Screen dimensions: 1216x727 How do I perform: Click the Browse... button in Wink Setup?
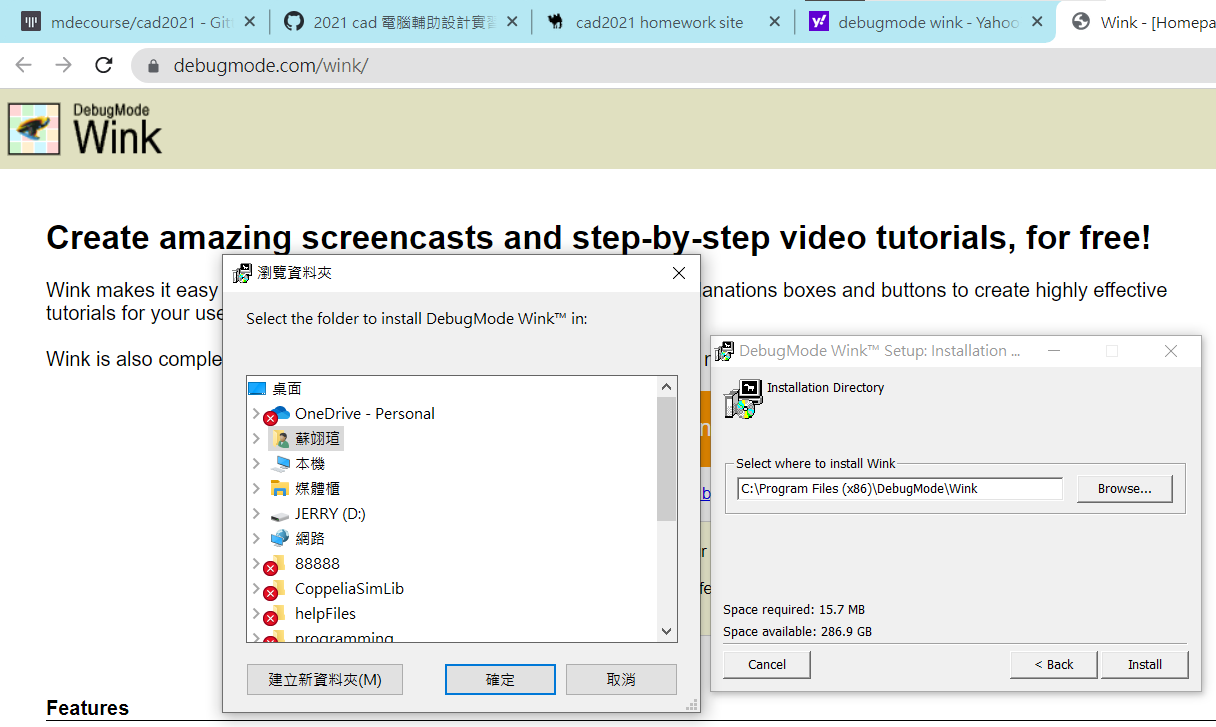pyautogui.click(x=1125, y=489)
